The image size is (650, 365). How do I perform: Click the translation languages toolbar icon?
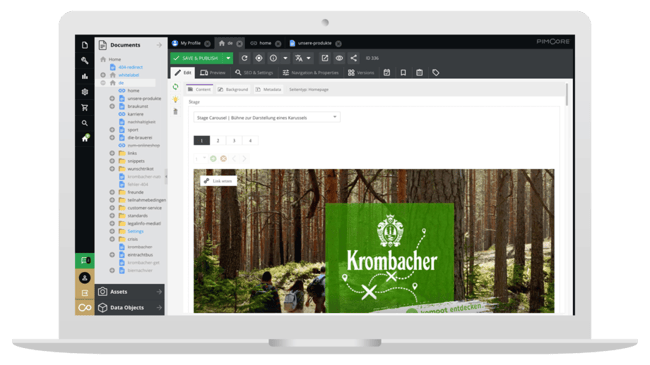(298, 58)
